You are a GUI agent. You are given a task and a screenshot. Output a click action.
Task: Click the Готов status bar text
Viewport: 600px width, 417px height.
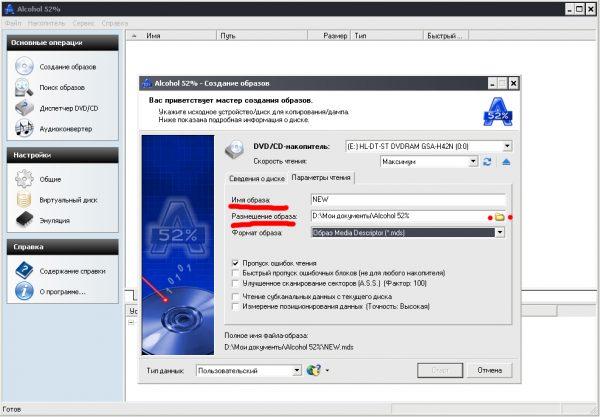click(x=12, y=409)
